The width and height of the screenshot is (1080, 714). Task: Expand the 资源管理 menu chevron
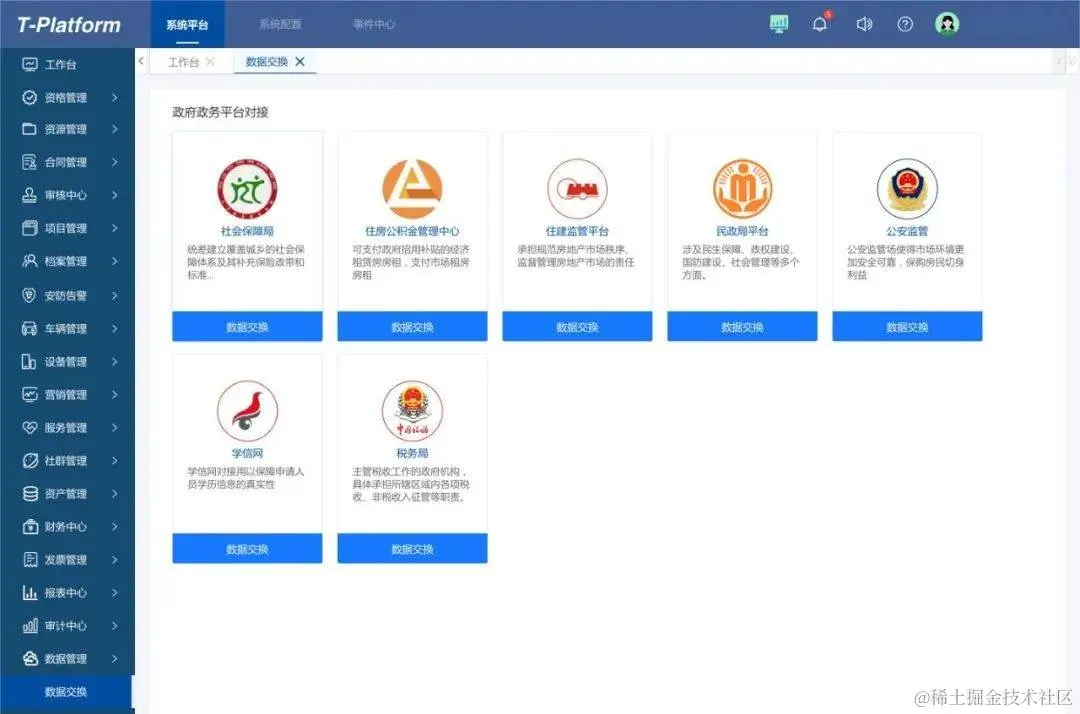[x=115, y=129]
